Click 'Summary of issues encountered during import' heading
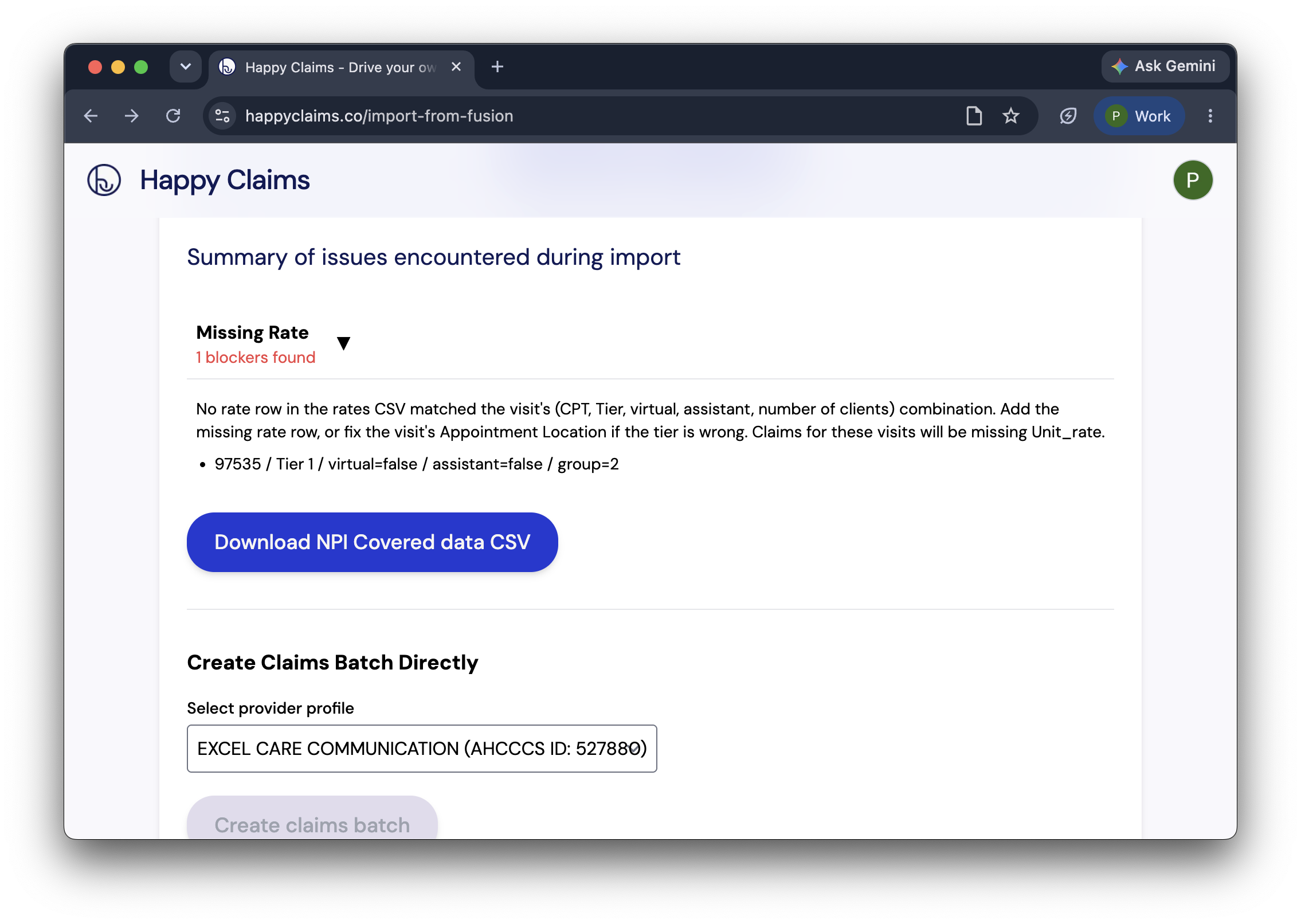1301x924 pixels. [x=434, y=257]
